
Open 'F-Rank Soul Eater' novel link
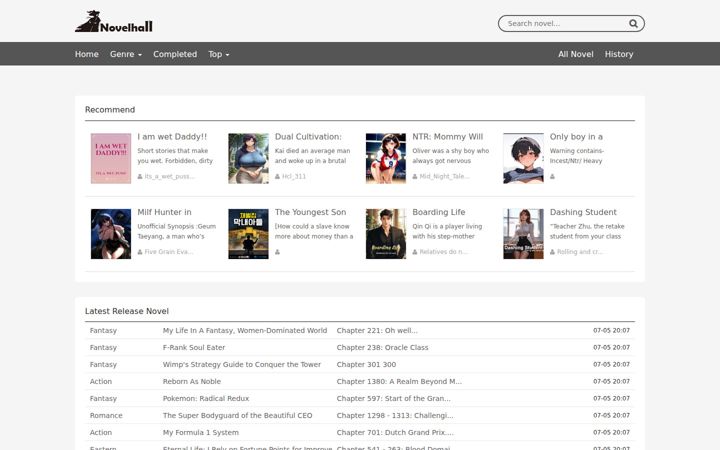[x=194, y=348]
